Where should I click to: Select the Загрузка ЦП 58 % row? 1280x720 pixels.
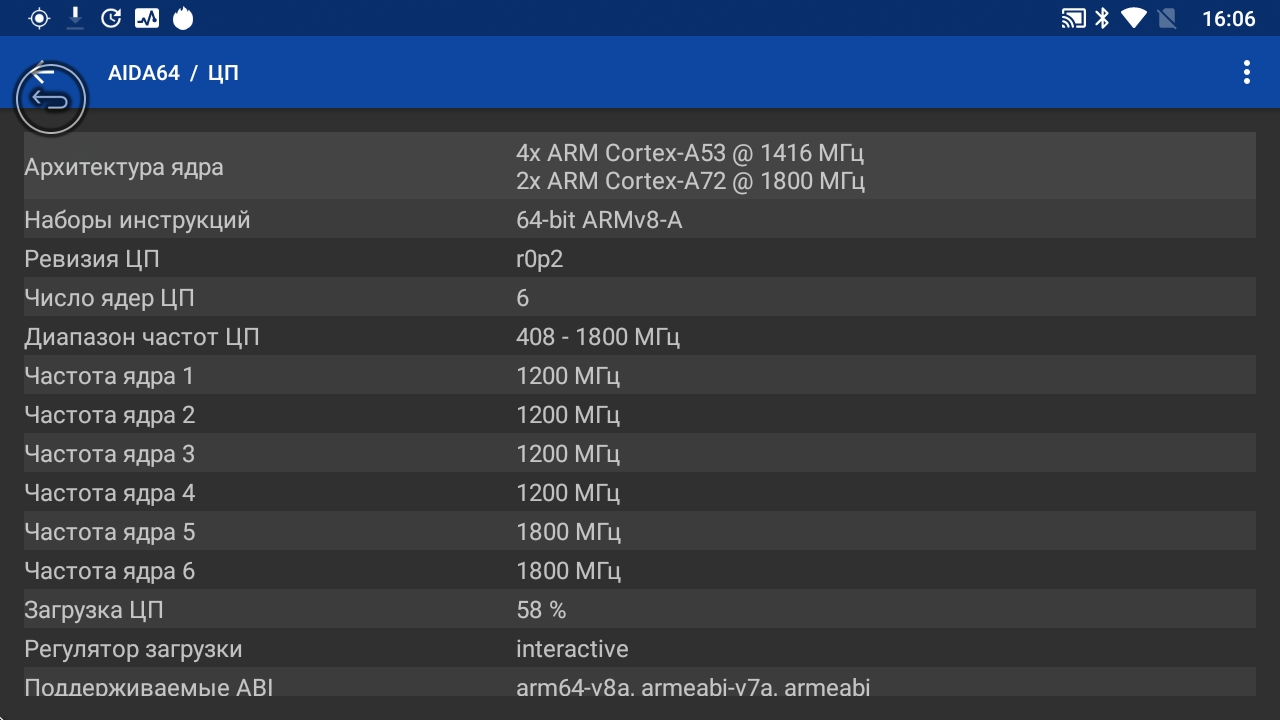point(640,610)
